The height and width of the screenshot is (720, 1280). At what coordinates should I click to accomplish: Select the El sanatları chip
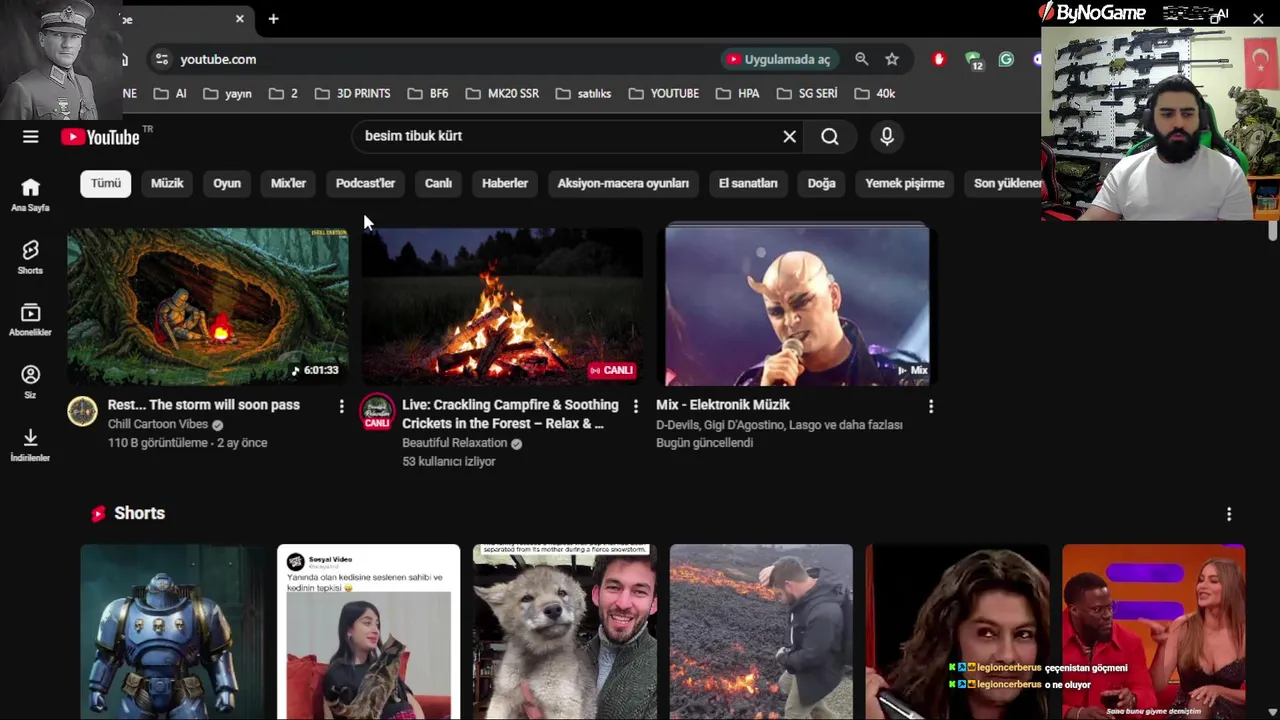[x=748, y=183]
